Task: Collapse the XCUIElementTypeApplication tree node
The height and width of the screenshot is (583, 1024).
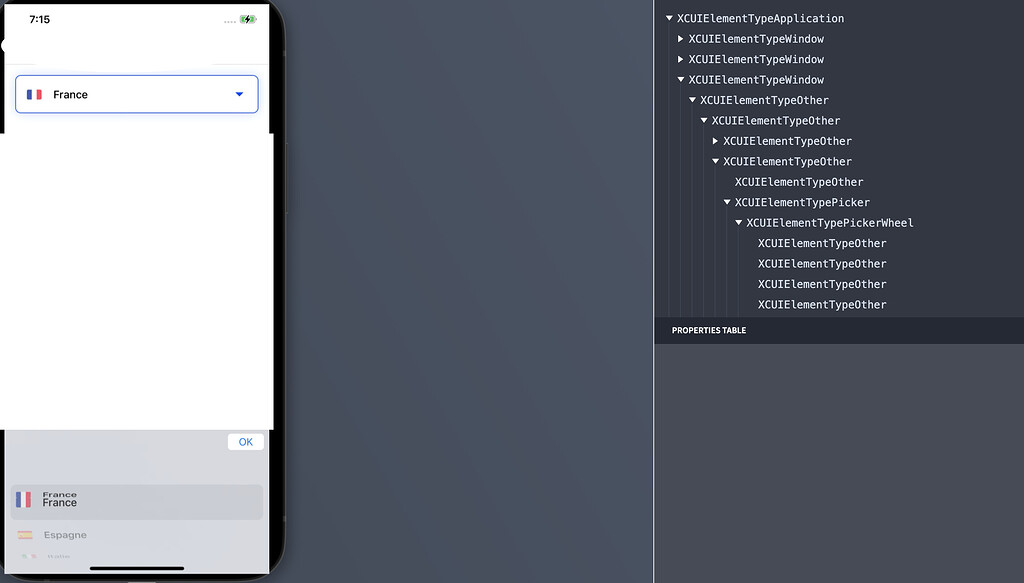Action: (669, 18)
